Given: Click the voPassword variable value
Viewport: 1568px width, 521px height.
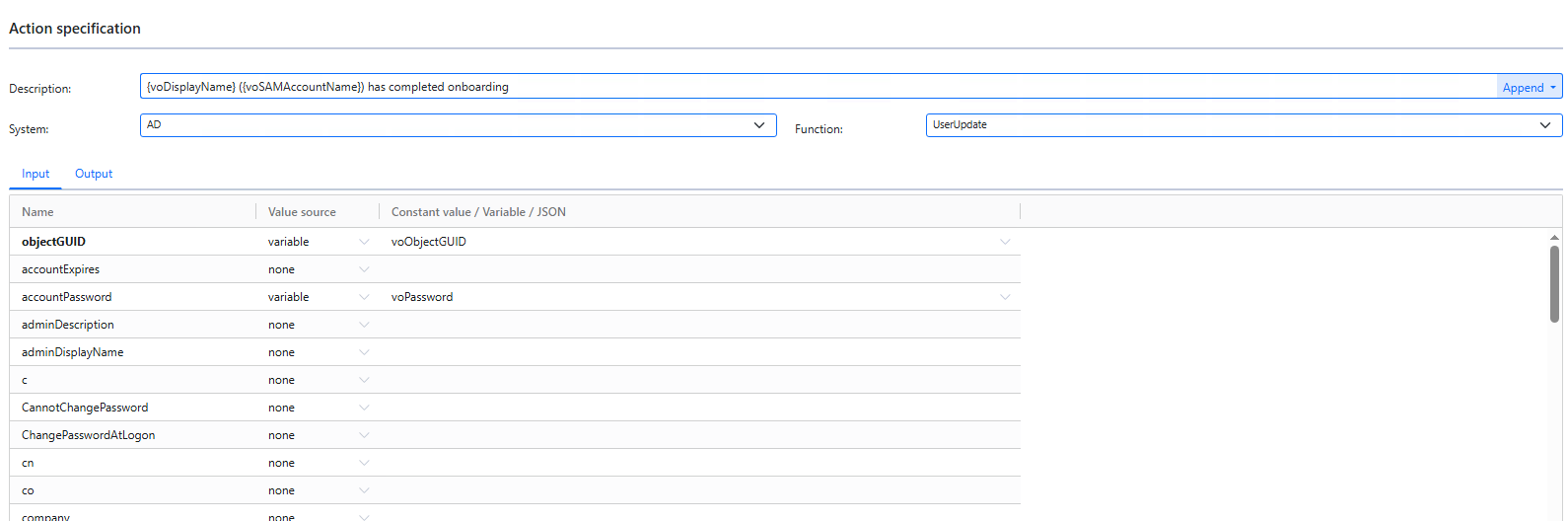Looking at the screenshot, I should (x=422, y=297).
